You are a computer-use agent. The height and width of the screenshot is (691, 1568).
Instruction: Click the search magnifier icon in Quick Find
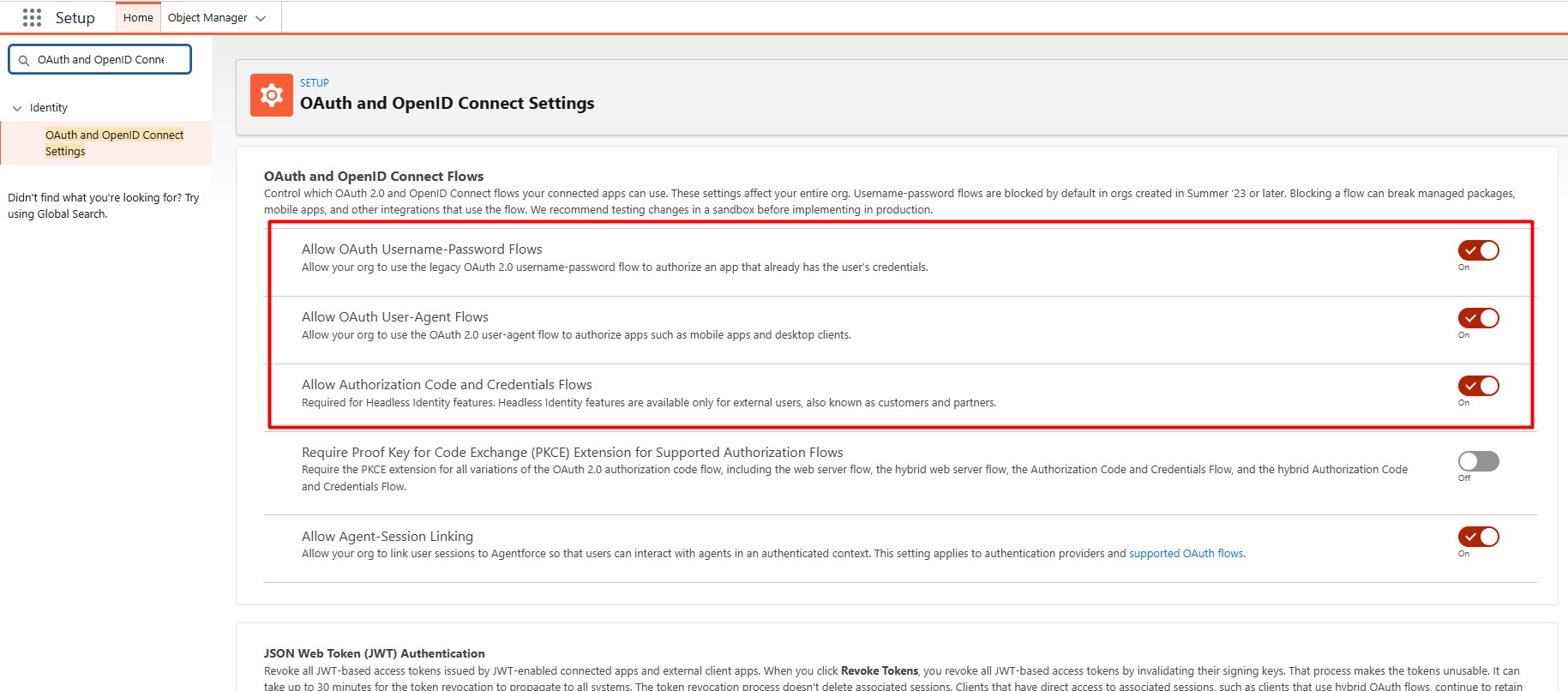(24, 60)
